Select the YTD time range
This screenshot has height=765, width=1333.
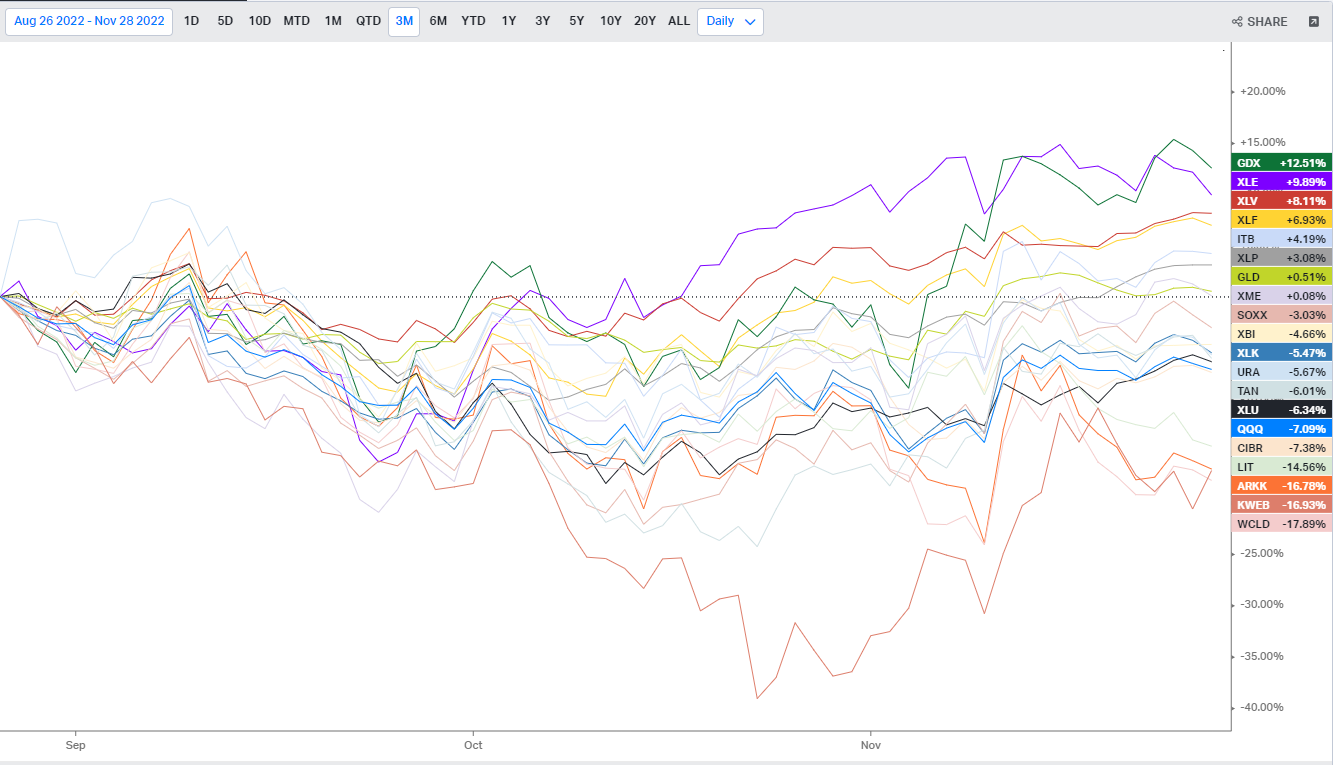click(473, 21)
